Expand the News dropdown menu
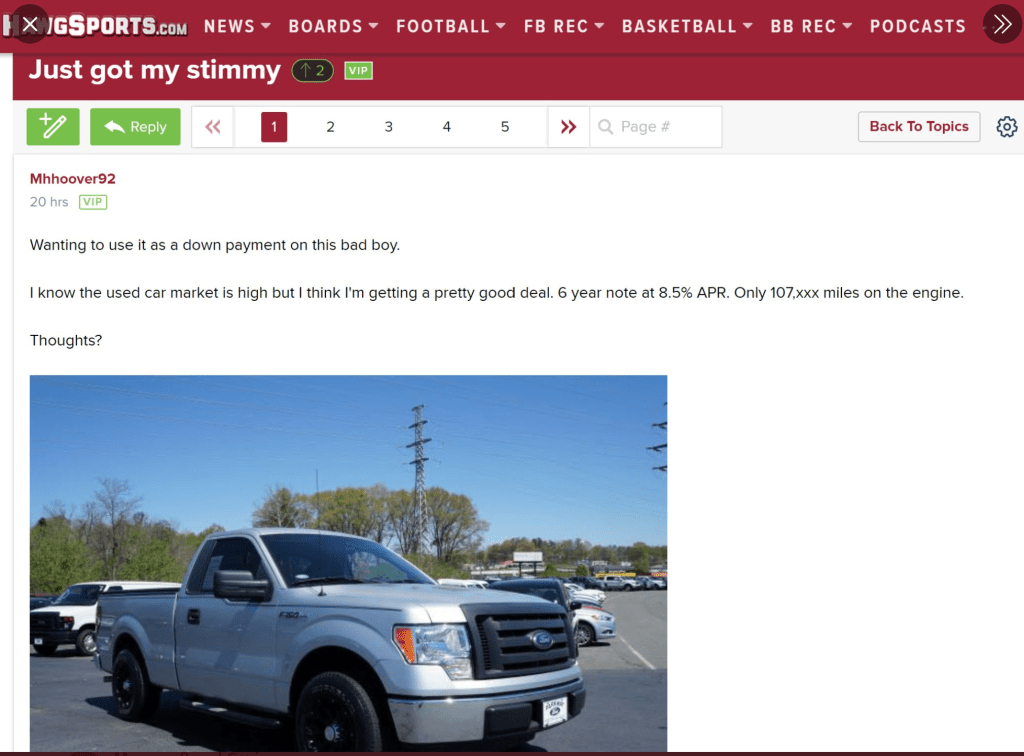The image size is (1024, 756). point(237,26)
